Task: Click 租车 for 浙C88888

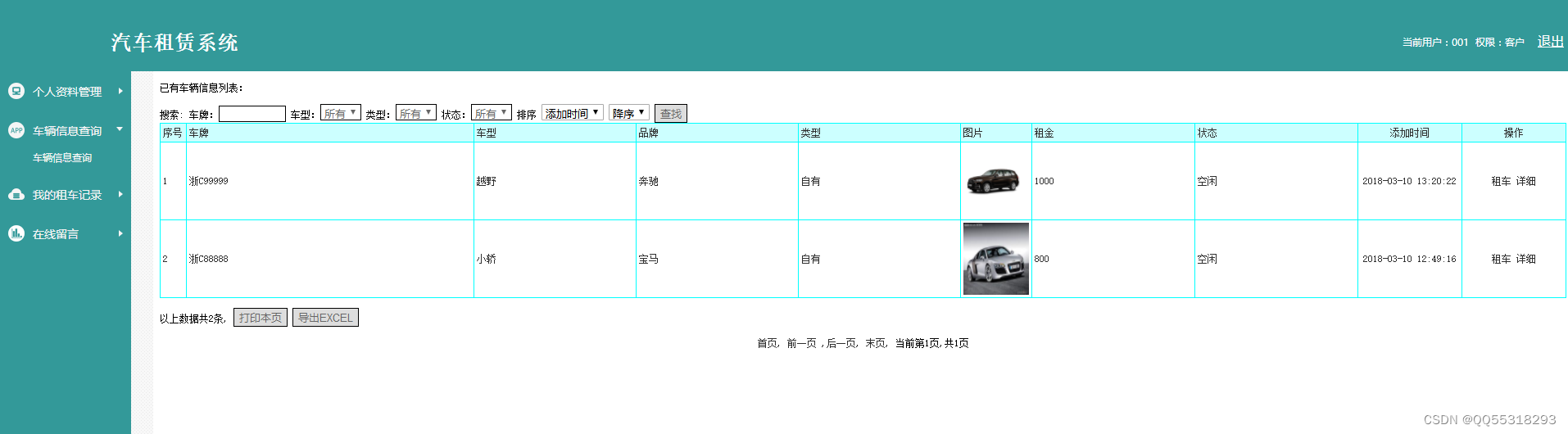Action: (1502, 259)
